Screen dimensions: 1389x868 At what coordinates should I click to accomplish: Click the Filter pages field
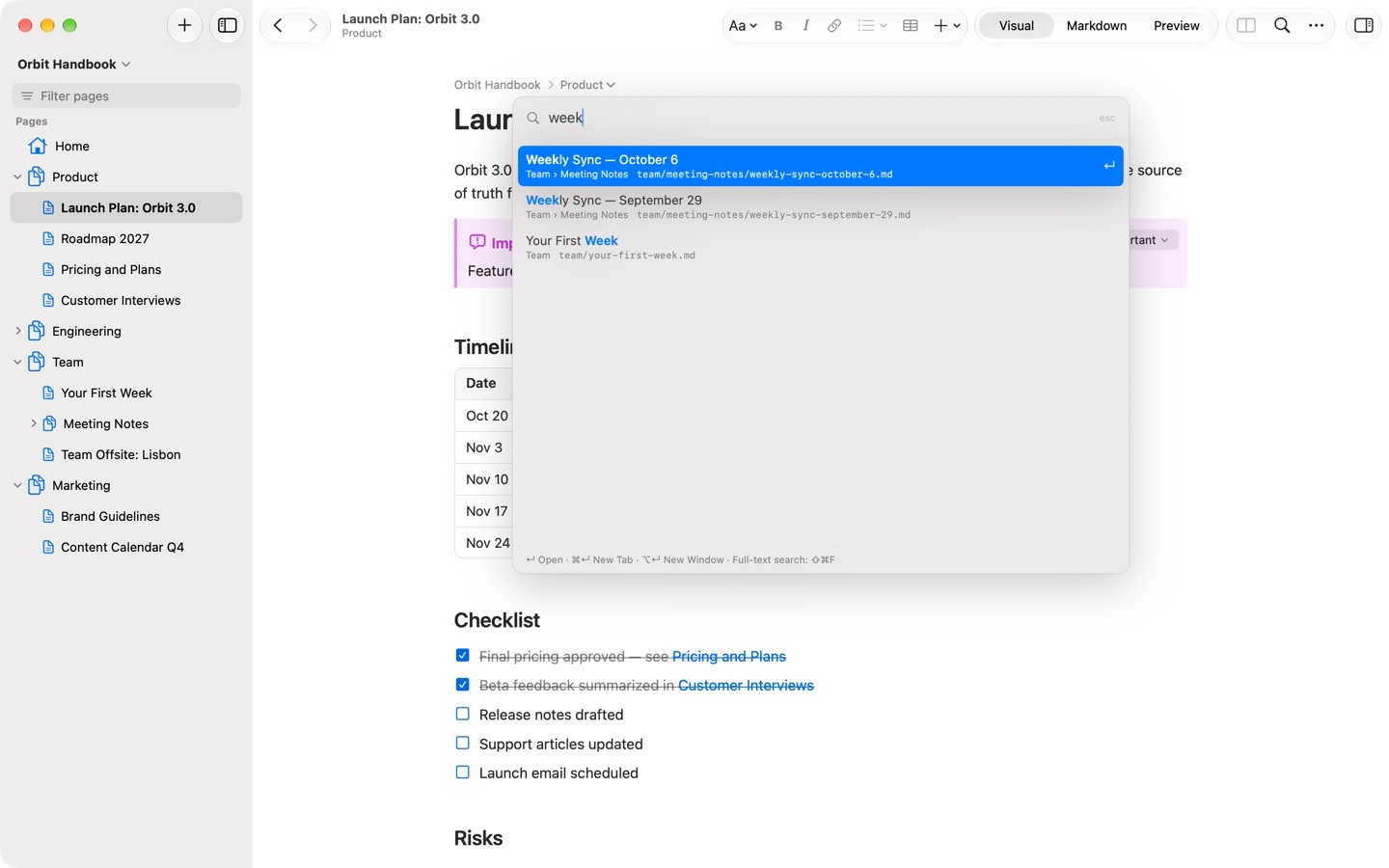(126, 95)
